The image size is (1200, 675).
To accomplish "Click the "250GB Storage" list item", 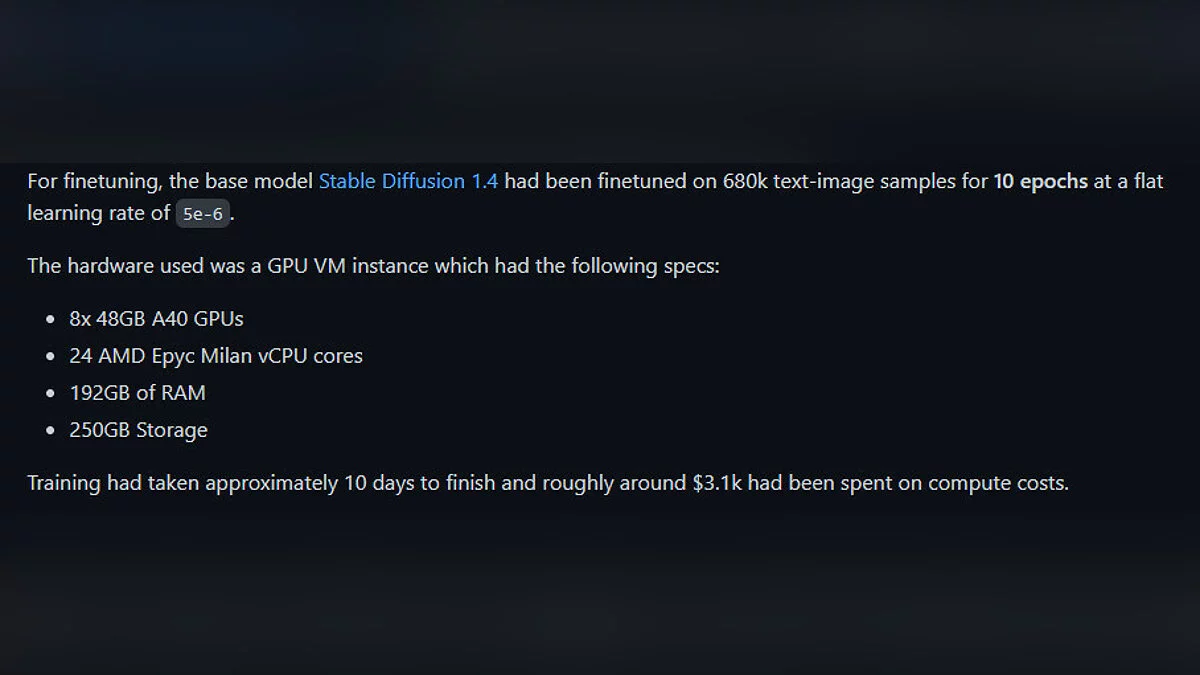I will pyautogui.click(x=138, y=430).
